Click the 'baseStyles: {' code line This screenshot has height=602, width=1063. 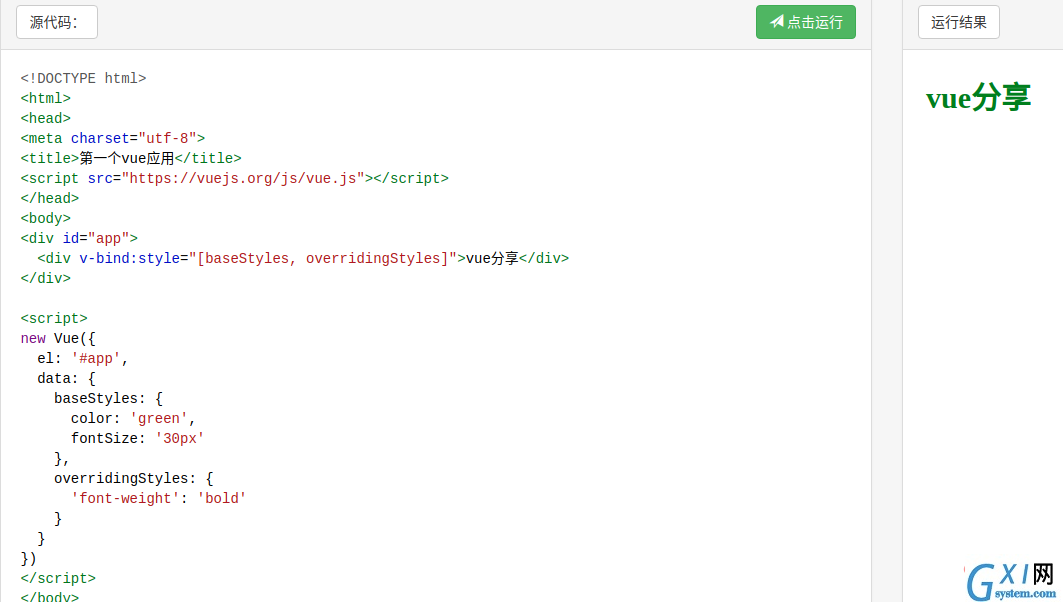click(x=108, y=399)
